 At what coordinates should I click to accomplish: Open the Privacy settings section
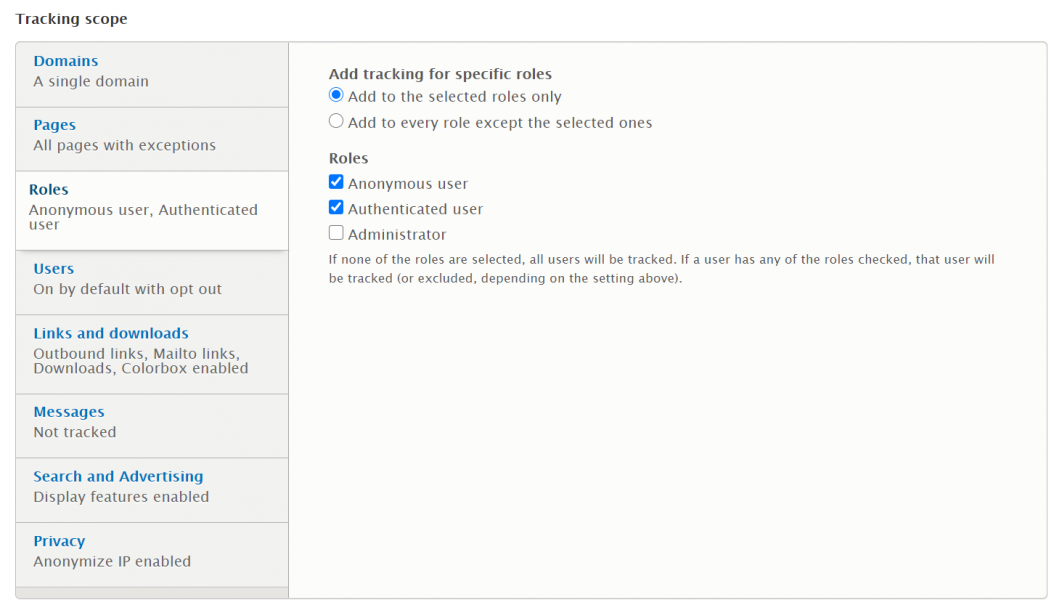click(x=59, y=541)
